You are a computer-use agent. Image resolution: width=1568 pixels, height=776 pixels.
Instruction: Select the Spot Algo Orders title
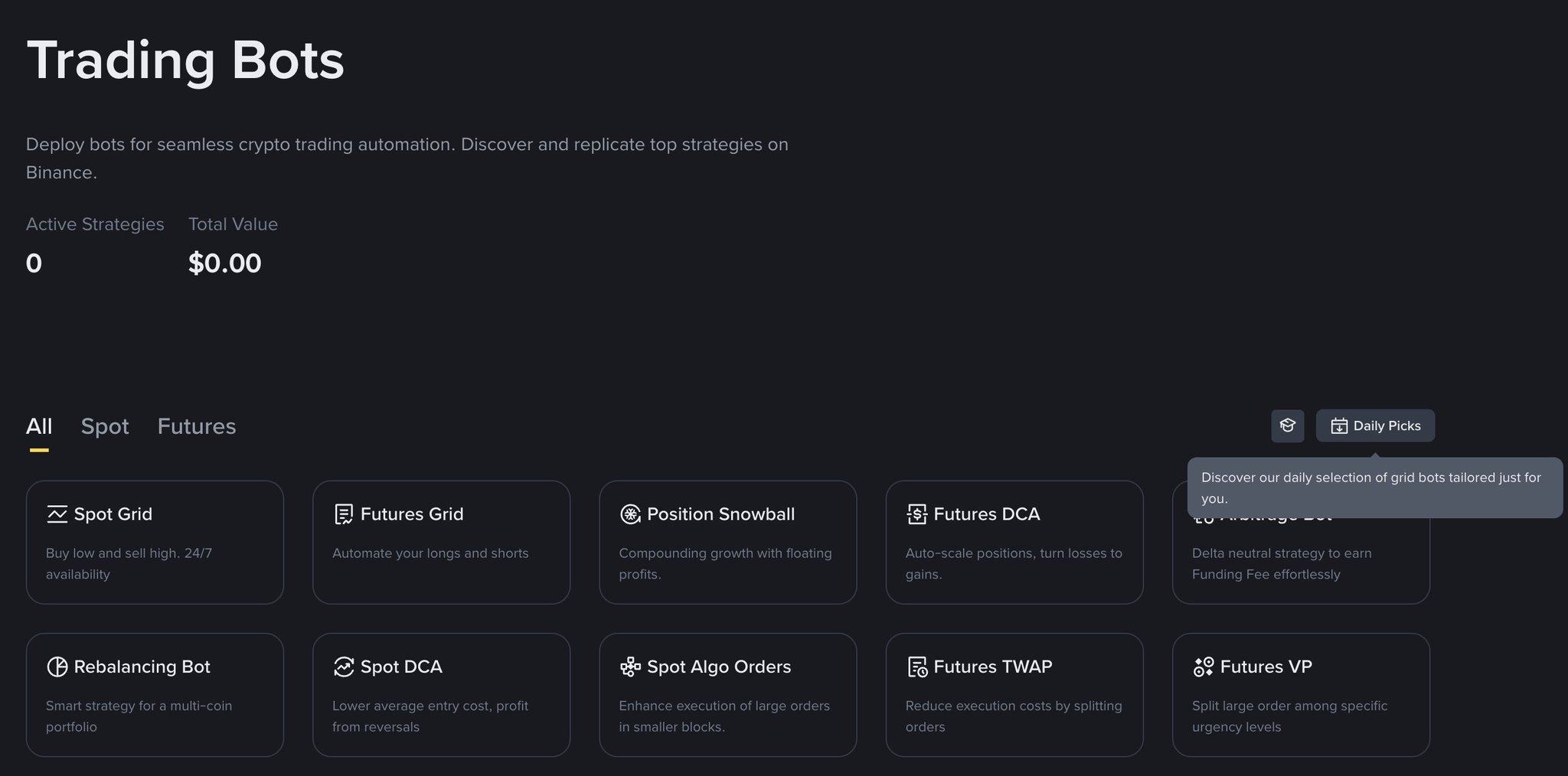[x=719, y=667]
